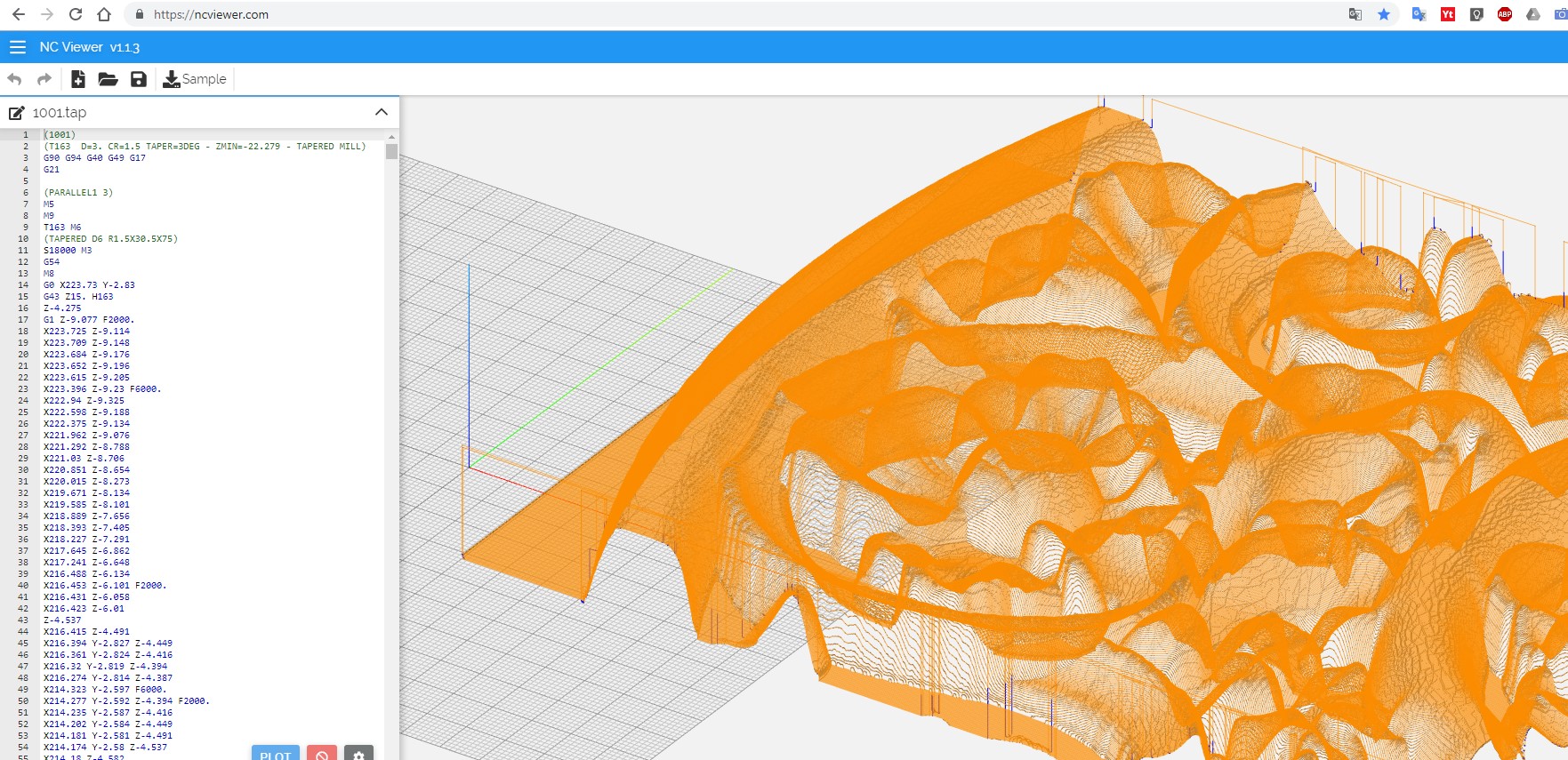
Task: Open the Adblock Plus extension icon
Action: [x=1505, y=14]
